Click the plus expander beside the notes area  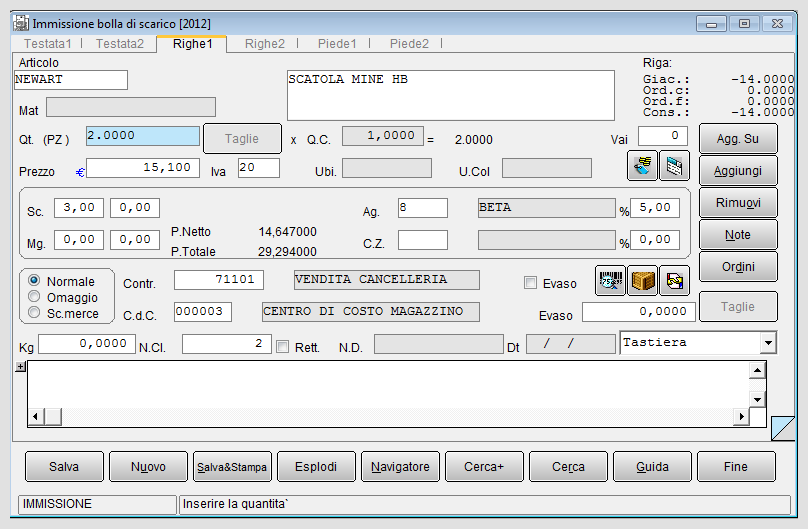[20, 367]
